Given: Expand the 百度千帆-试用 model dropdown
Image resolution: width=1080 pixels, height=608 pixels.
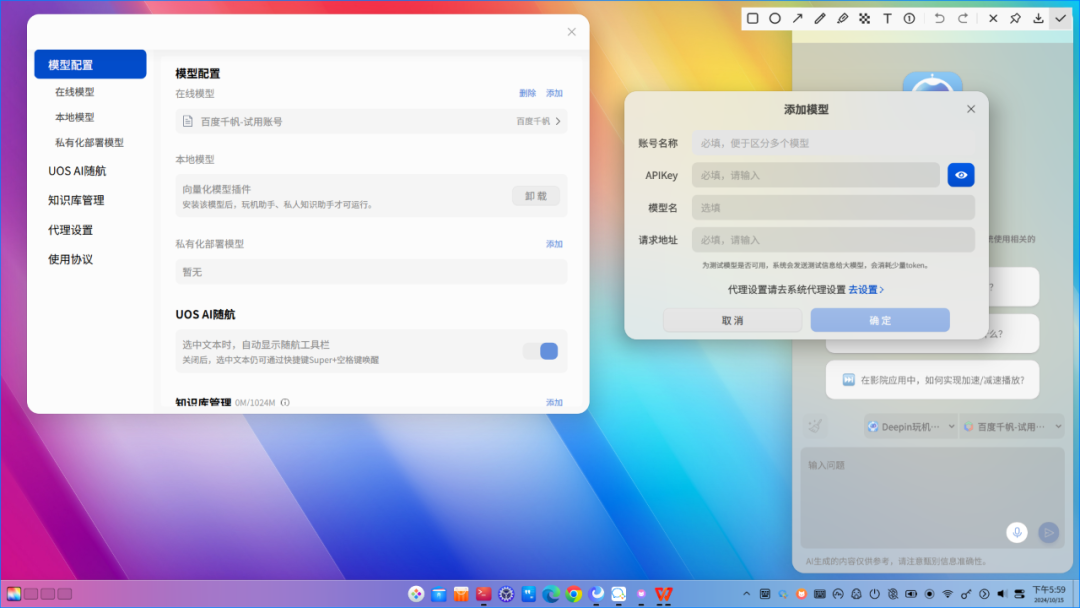Looking at the screenshot, I should pyautogui.click(x=1012, y=427).
